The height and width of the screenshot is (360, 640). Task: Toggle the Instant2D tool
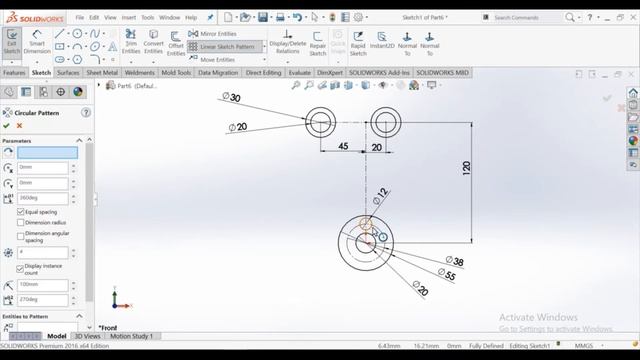click(x=382, y=40)
